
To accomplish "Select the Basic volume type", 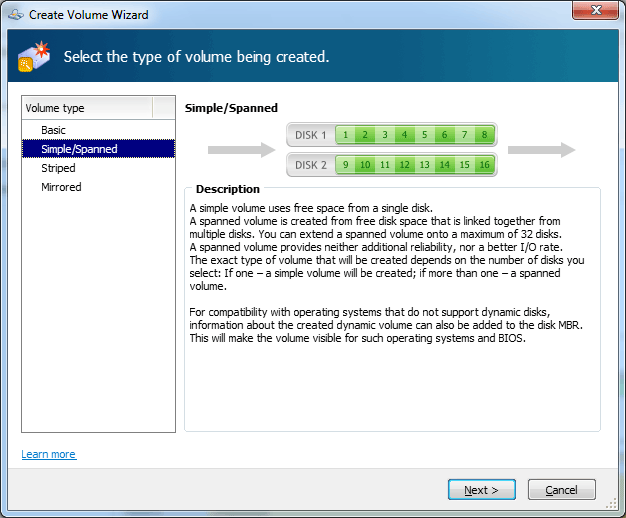I will pyautogui.click(x=99, y=130).
